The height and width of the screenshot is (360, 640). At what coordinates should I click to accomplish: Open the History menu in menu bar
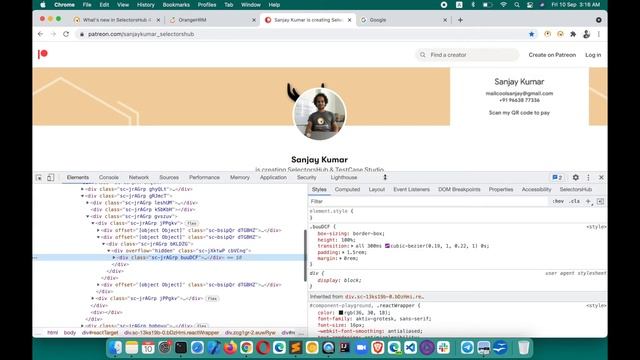pyautogui.click(x=146, y=5)
